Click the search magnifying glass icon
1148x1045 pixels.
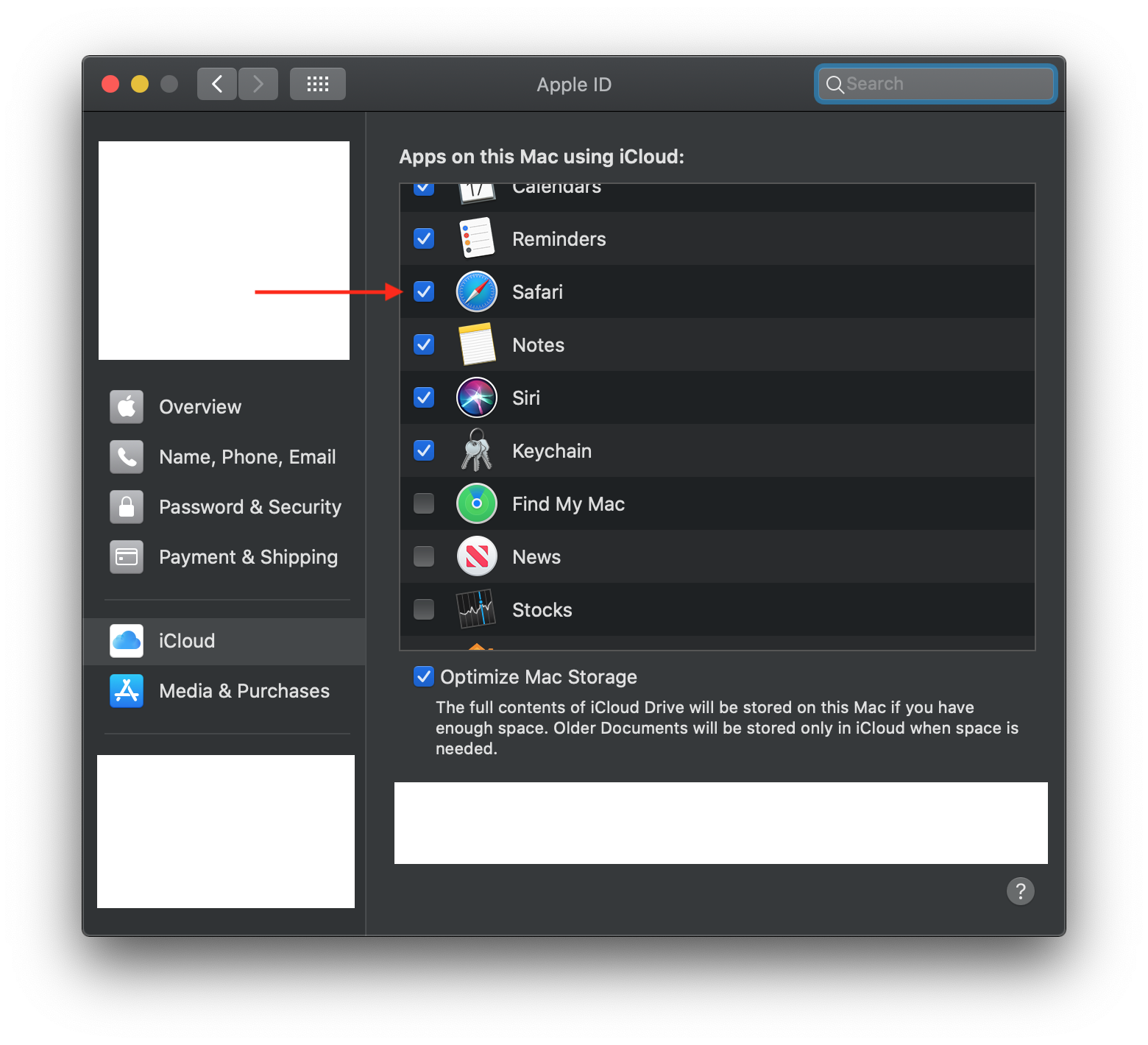[835, 85]
